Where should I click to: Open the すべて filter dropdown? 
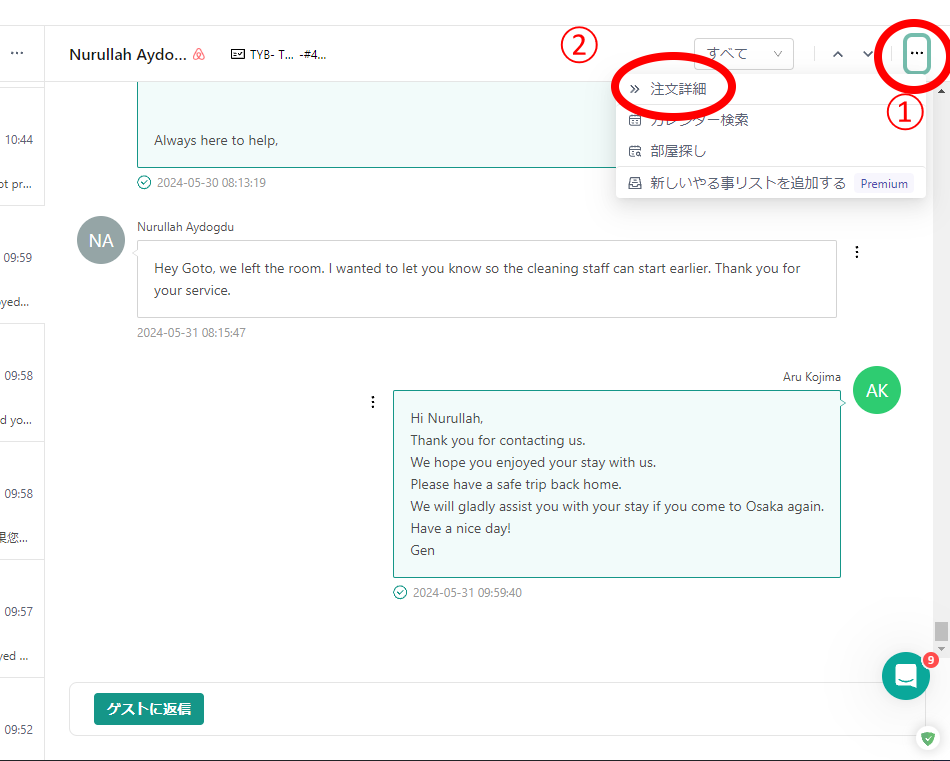pos(743,54)
